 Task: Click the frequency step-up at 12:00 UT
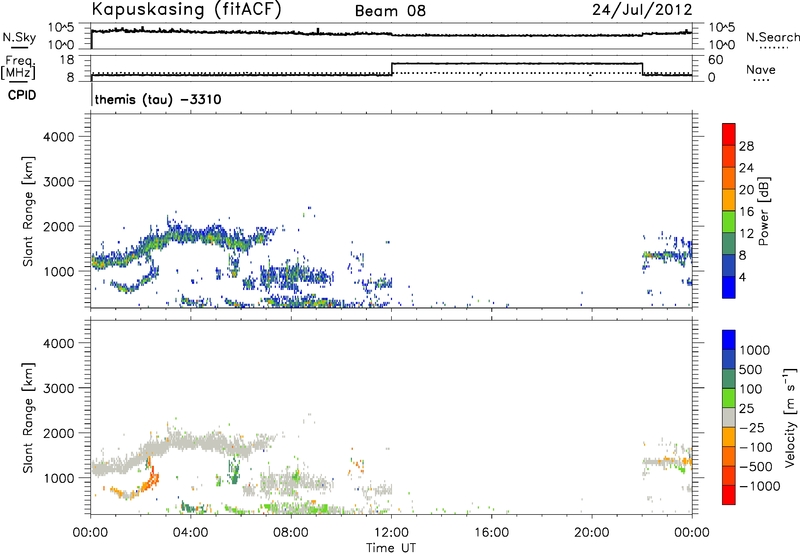tap(391, 69)
